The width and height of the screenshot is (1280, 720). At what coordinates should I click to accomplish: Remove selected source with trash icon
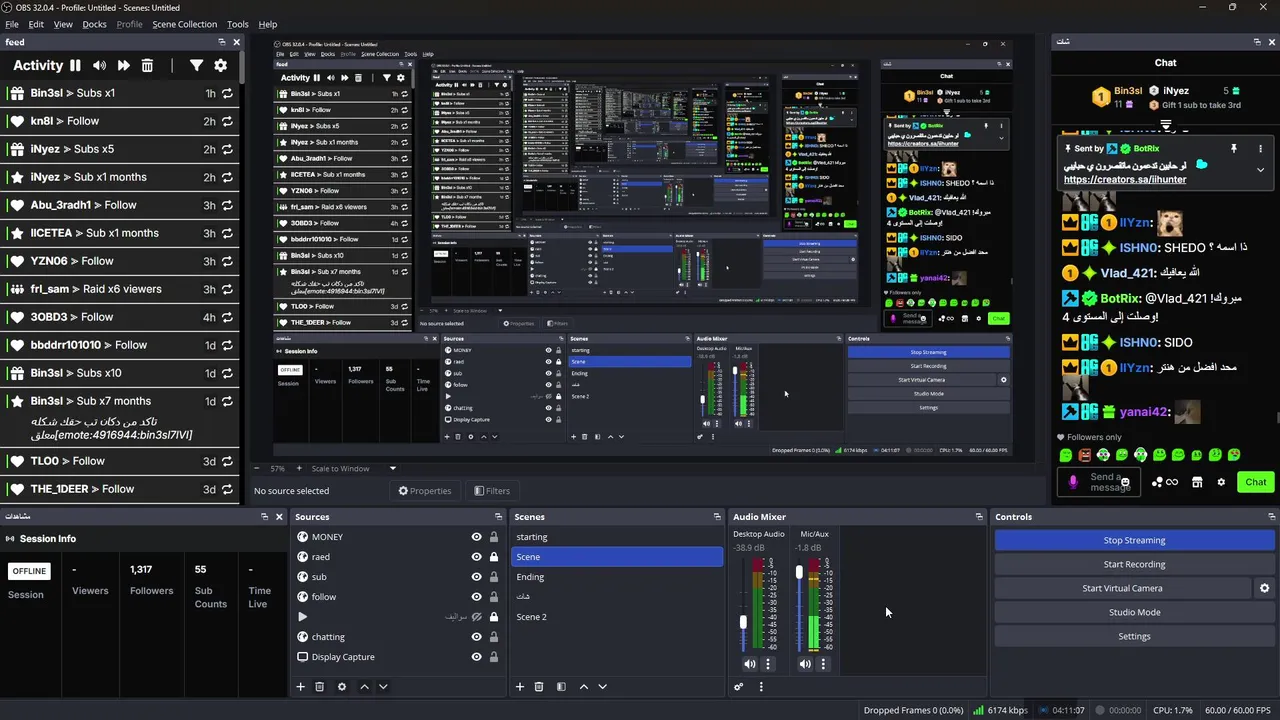319,687
